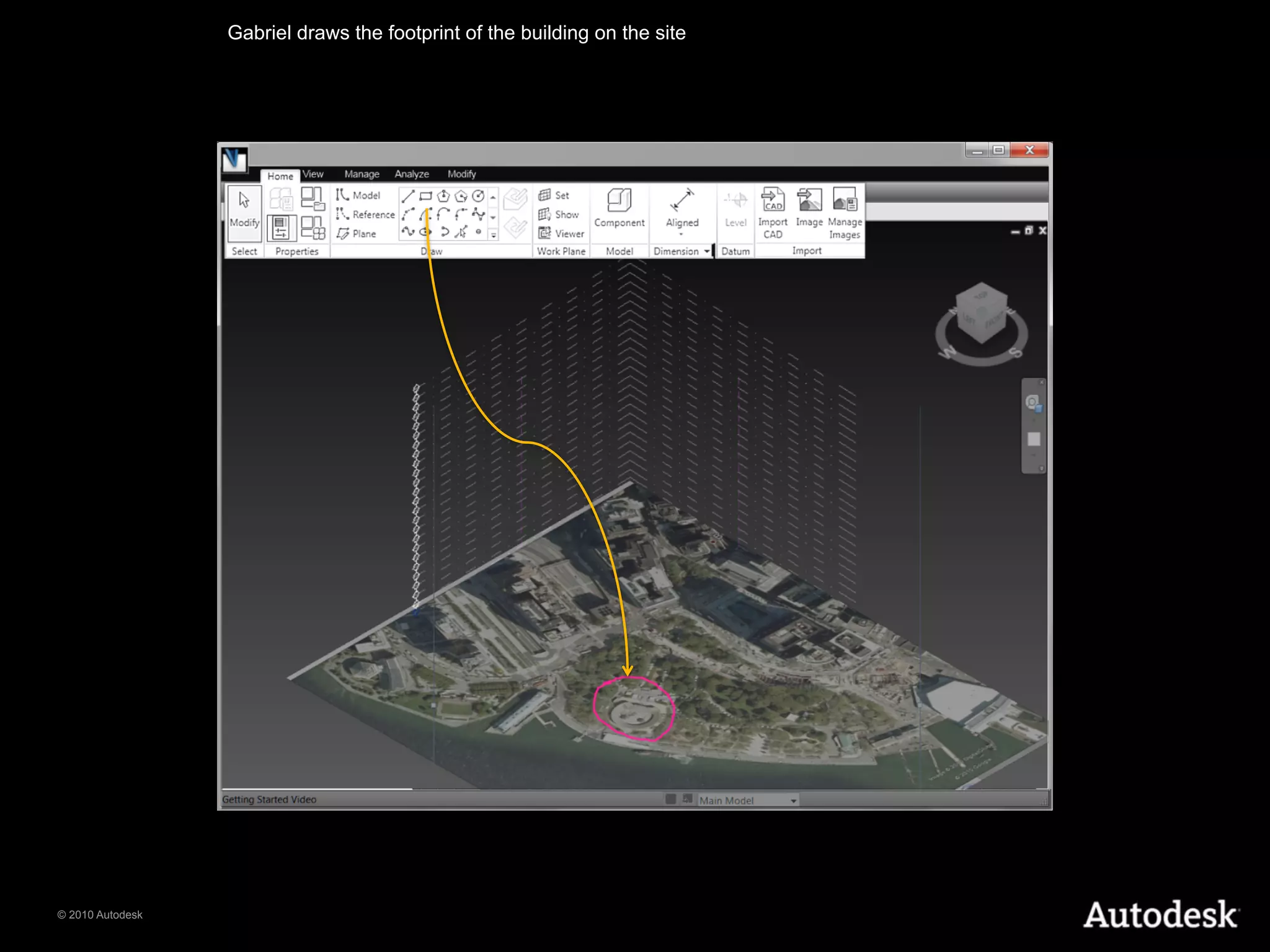
Task: Close the inner view window
Action: (x=1042, y=231)
